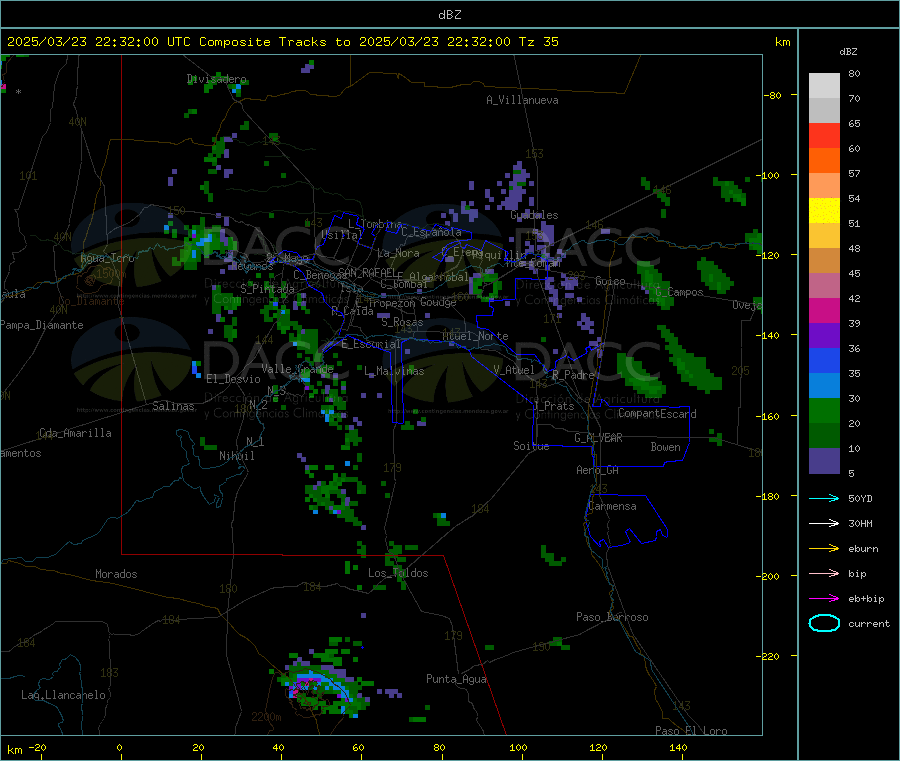900x761 pixels.
Task: Select the magenta 42 dBZ legend color
Action: (824, 310)
